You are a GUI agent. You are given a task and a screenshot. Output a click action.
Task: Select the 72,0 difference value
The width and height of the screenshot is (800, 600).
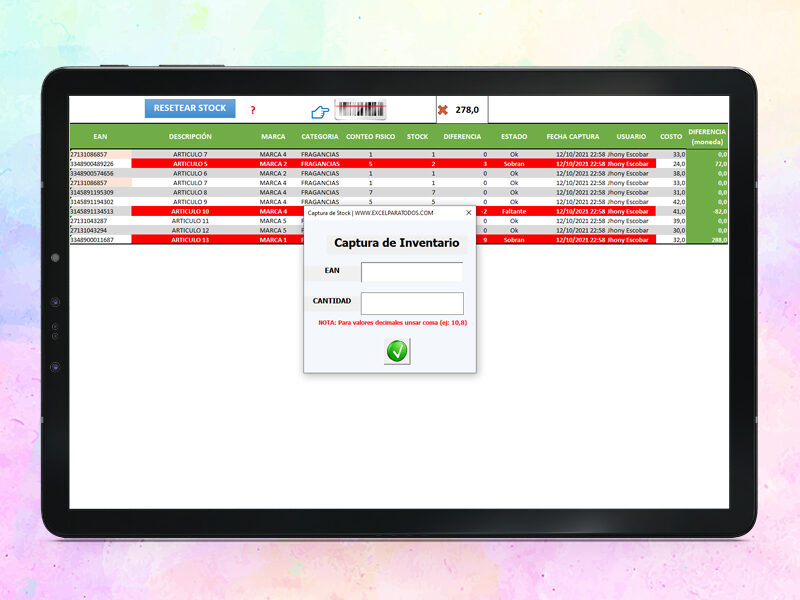pyautogui.click(x=720, y=164)
